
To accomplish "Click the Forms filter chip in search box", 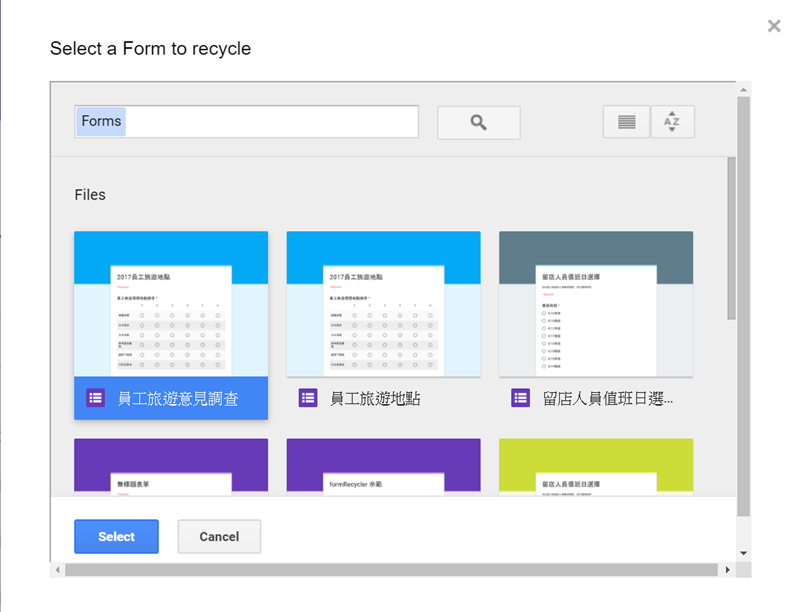I will coord(101,122).
